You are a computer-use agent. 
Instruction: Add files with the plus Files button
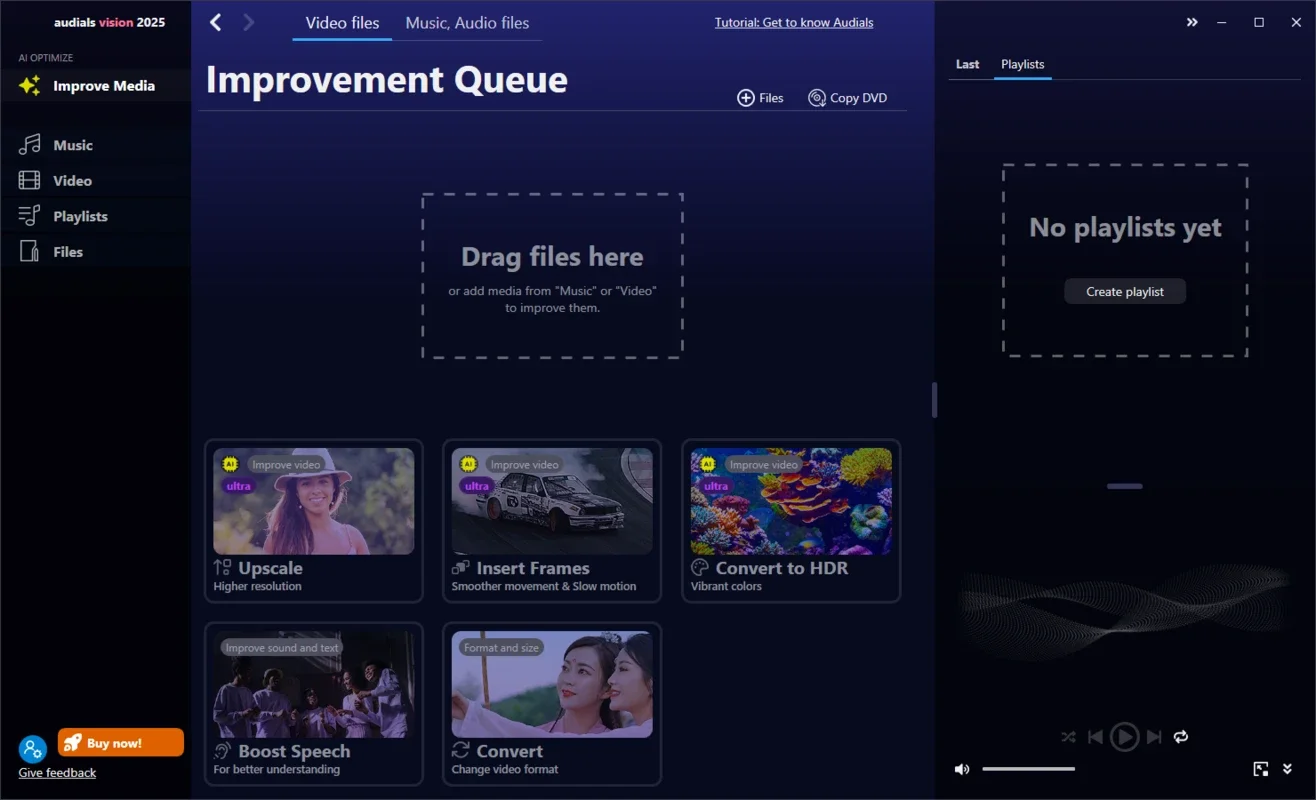pyautogui.click(x=760, y=98)
